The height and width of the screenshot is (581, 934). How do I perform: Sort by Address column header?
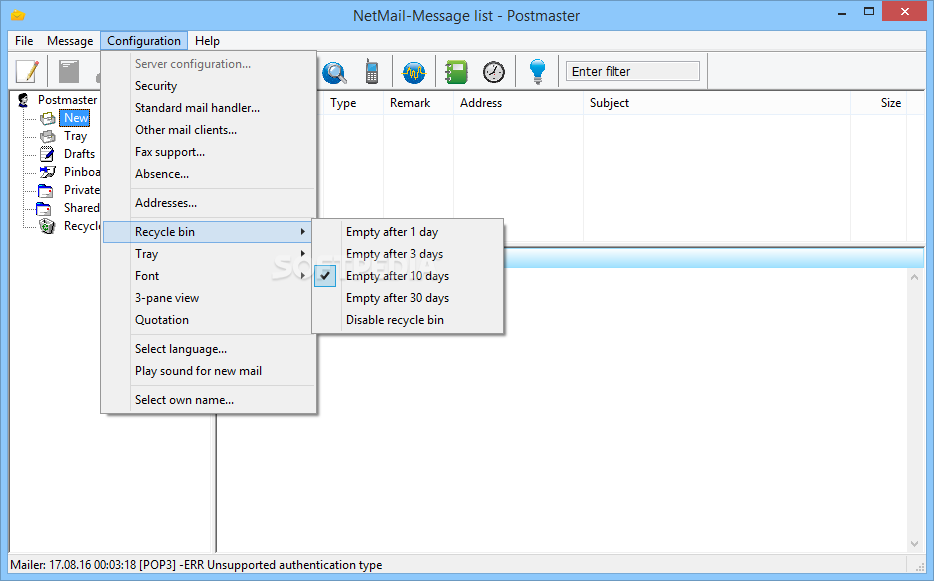pos(519,103)
